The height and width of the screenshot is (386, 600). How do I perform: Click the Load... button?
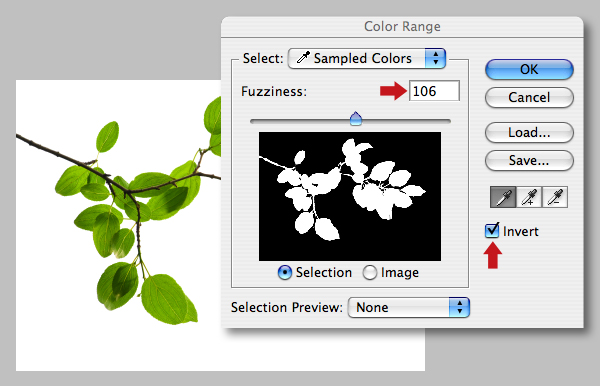click(529, 132)
